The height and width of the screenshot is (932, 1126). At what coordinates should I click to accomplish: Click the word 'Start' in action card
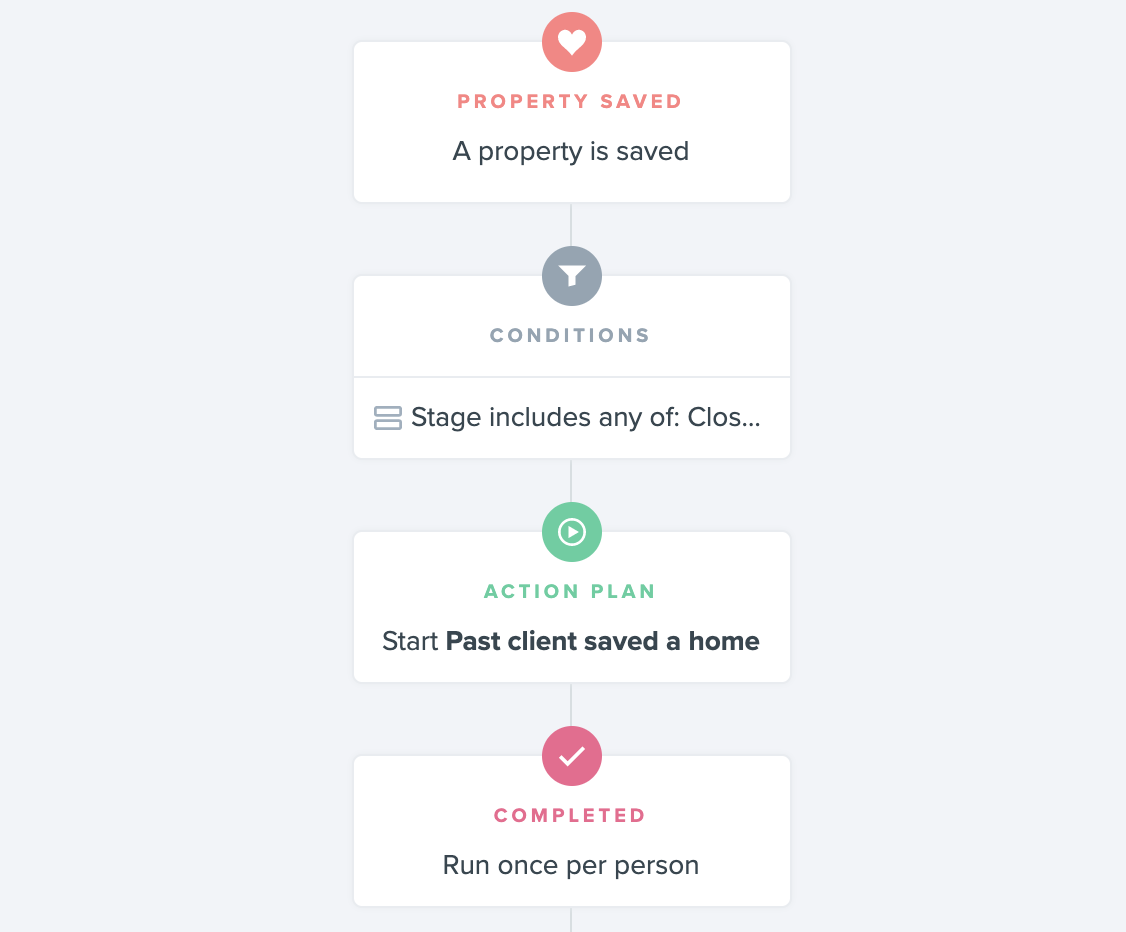click(x=410, y=641)
